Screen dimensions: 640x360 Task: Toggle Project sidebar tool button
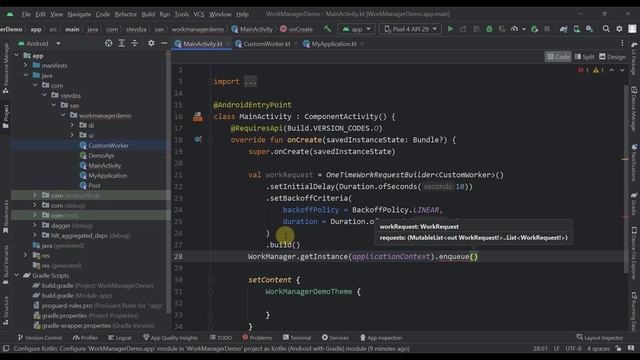coord(6,116)
